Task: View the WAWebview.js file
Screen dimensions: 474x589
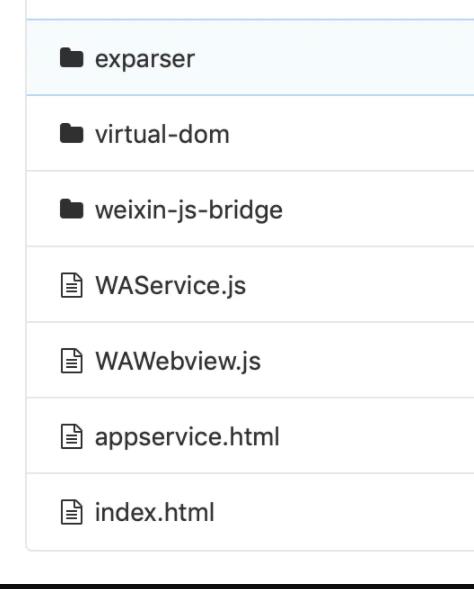Action: (178, 361)
